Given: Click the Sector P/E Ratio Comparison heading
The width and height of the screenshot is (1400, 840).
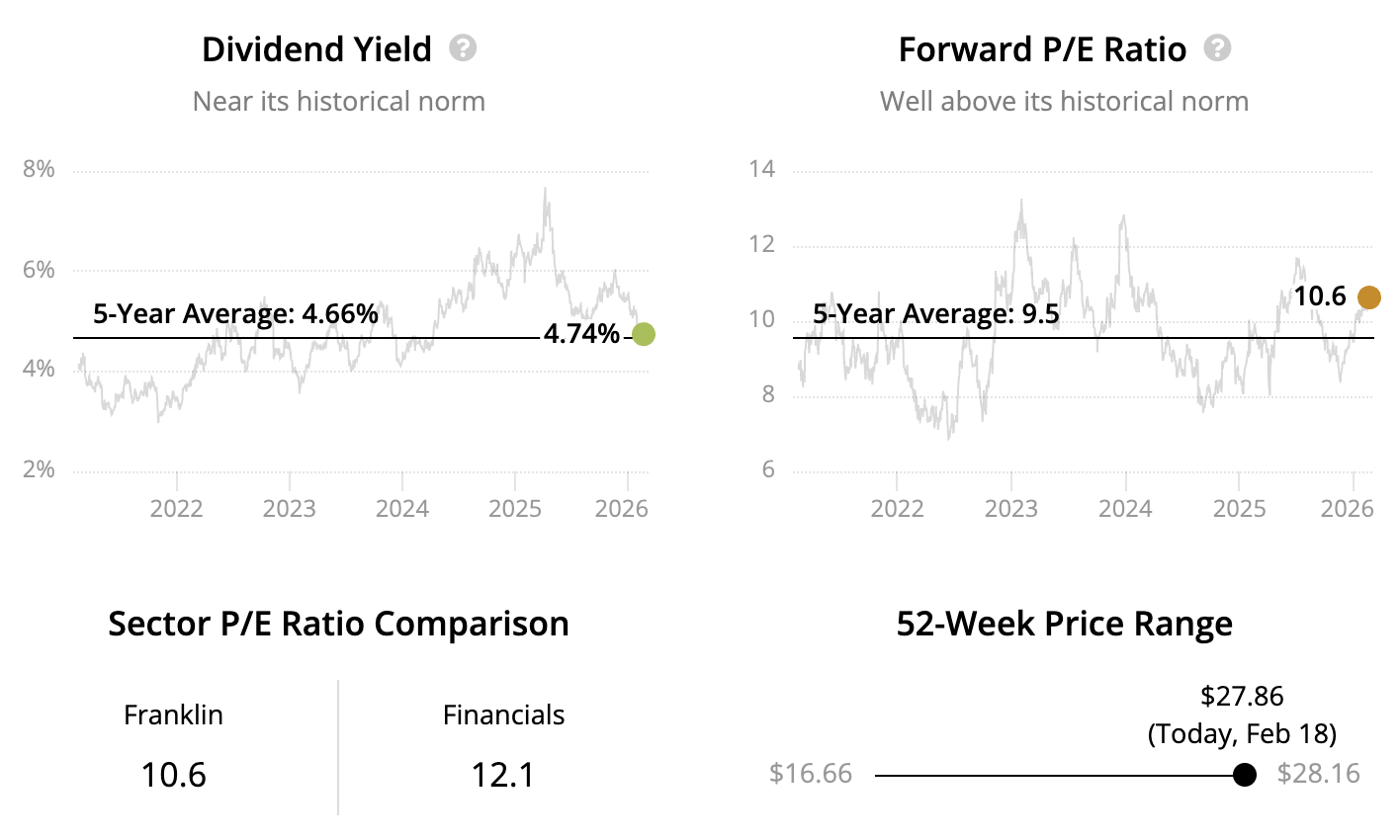Looking at the screenshot, I should (338, 624).
